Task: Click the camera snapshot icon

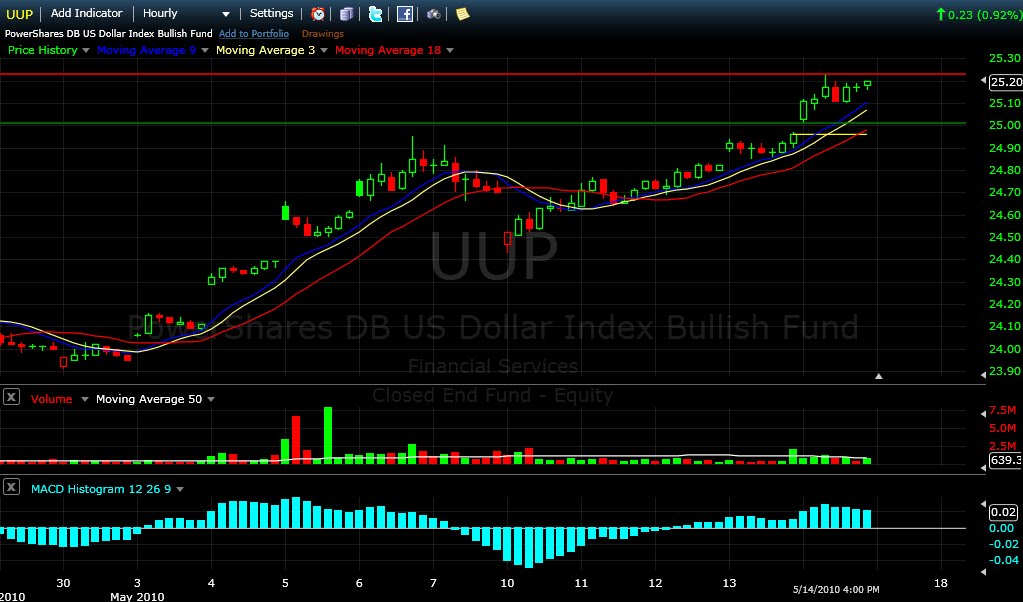Action: (434, 14)
